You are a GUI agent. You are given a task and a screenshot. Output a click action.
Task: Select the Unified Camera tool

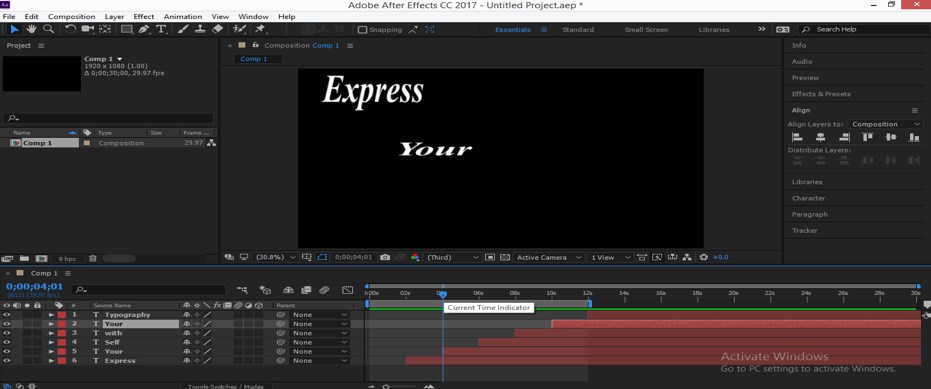pyautogui.click(x=88, y=29)
